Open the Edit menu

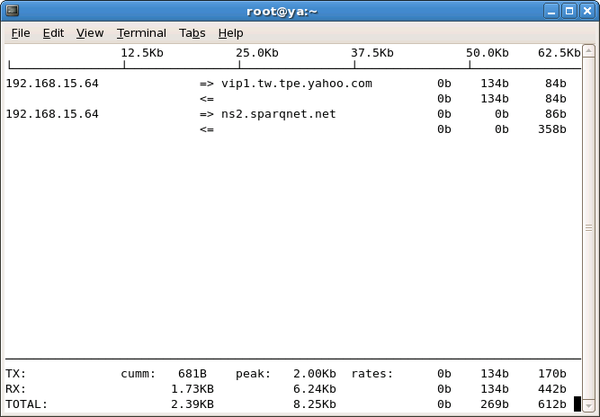[x=53, y=33]
